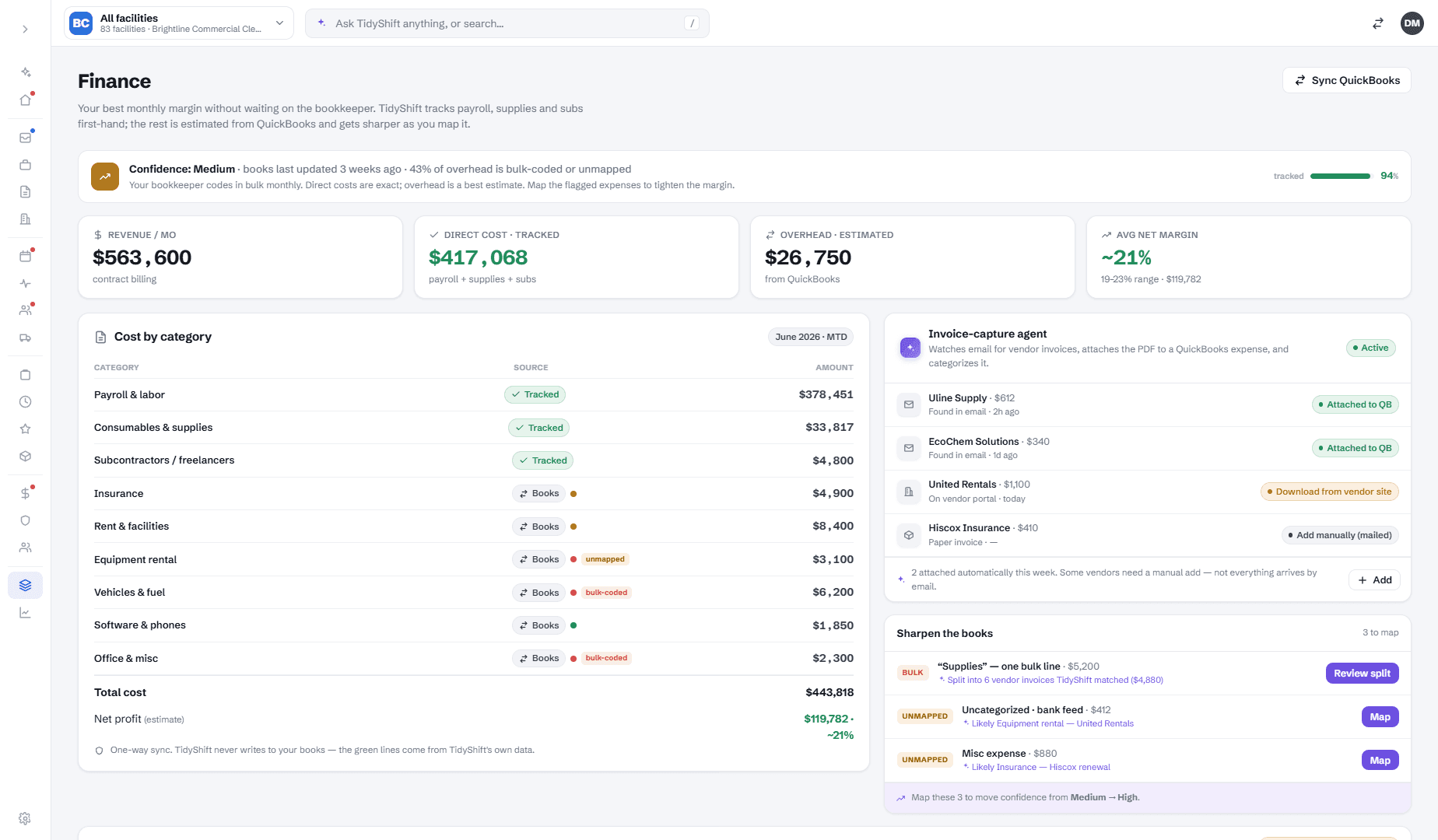This screenshot has width=1438, height=840.
Task: Open the Direct Cost Tracked card
Action: tap(577, 257)
